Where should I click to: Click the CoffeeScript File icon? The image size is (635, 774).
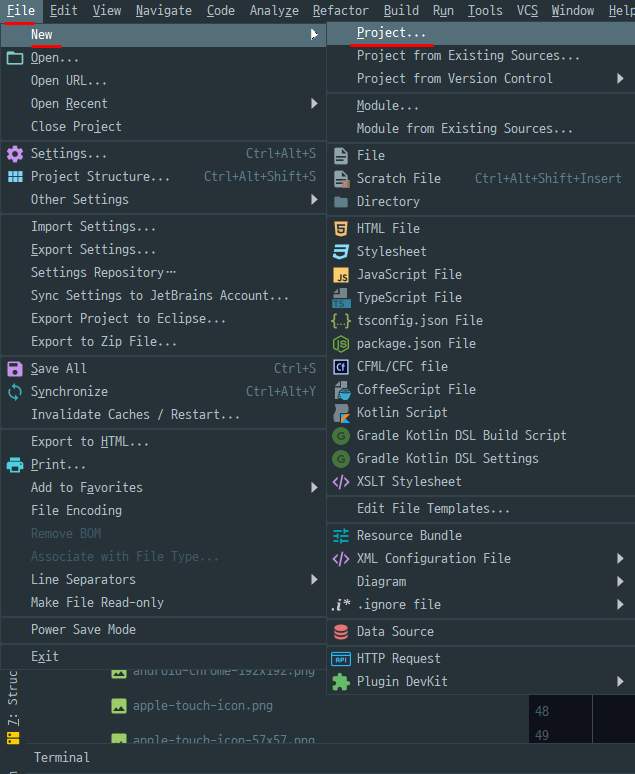(342, 390)
